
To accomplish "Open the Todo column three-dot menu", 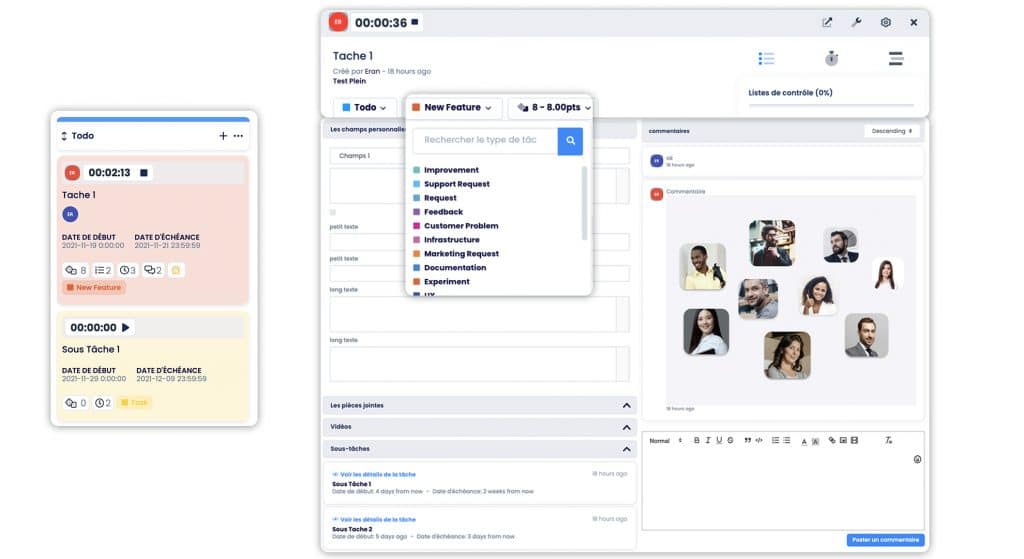I will pyautogui.click(x=238, y=136).
